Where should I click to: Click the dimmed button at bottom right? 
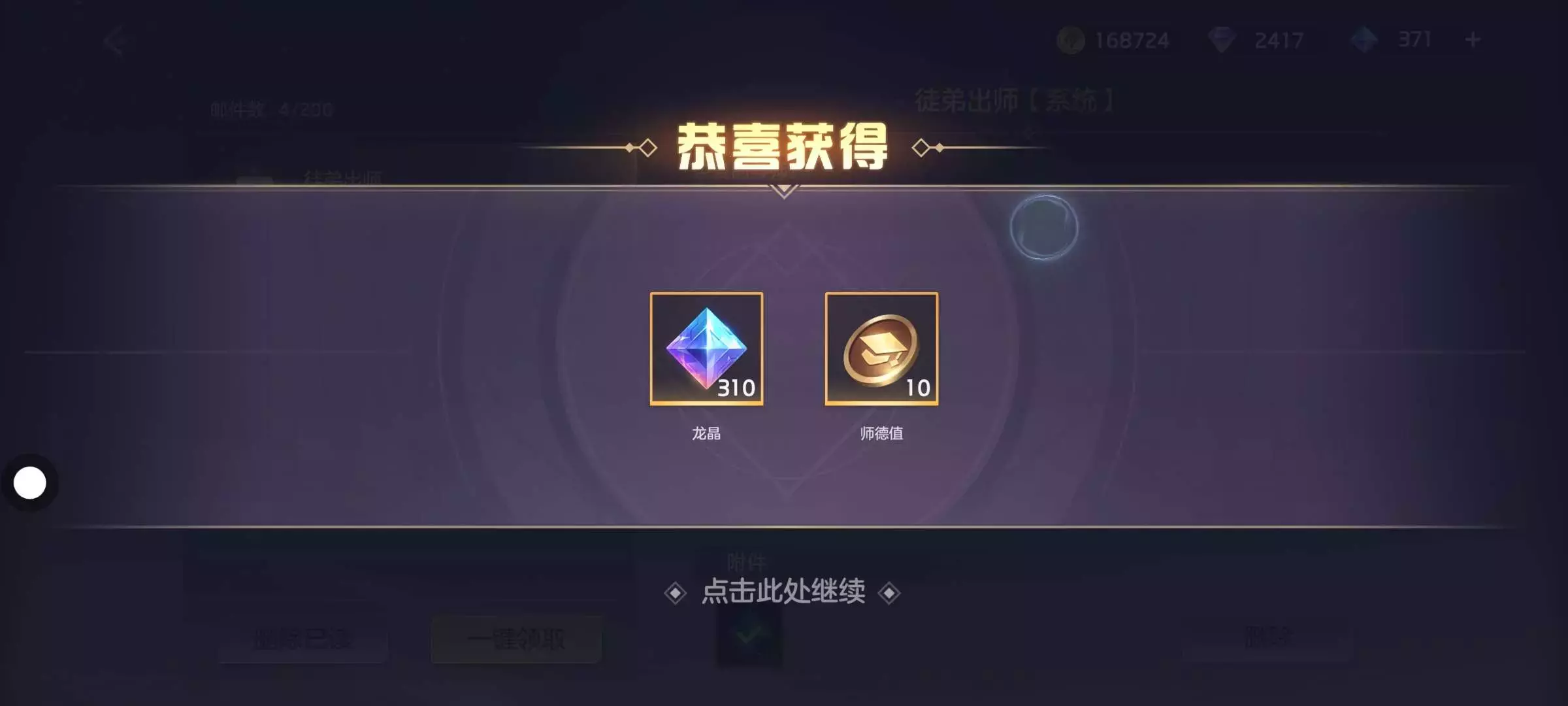tap(1267, 637)
